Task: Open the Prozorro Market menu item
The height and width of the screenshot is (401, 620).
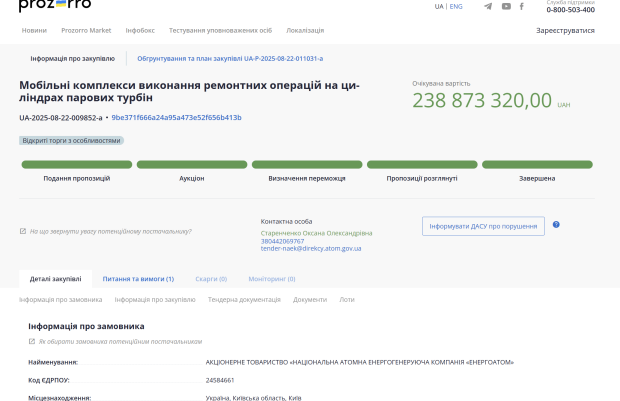Action: pos(86,30)
